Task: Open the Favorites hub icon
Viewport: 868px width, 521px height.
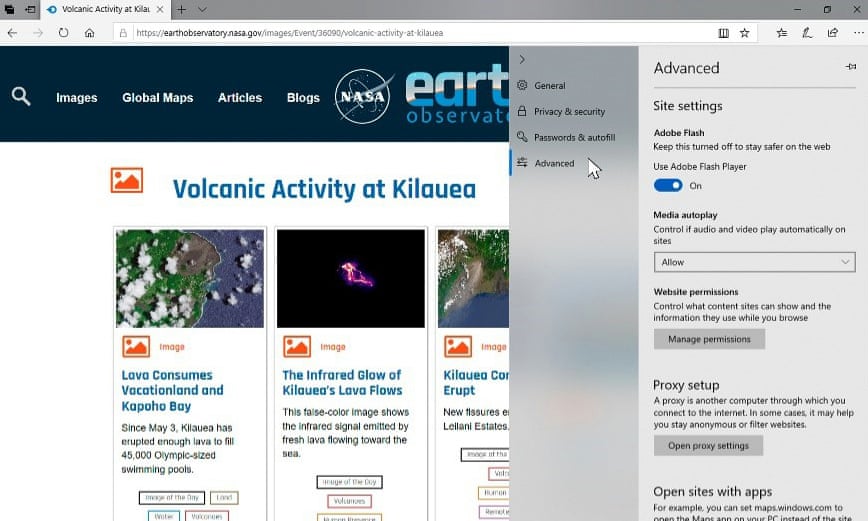Action: point(782,33)
